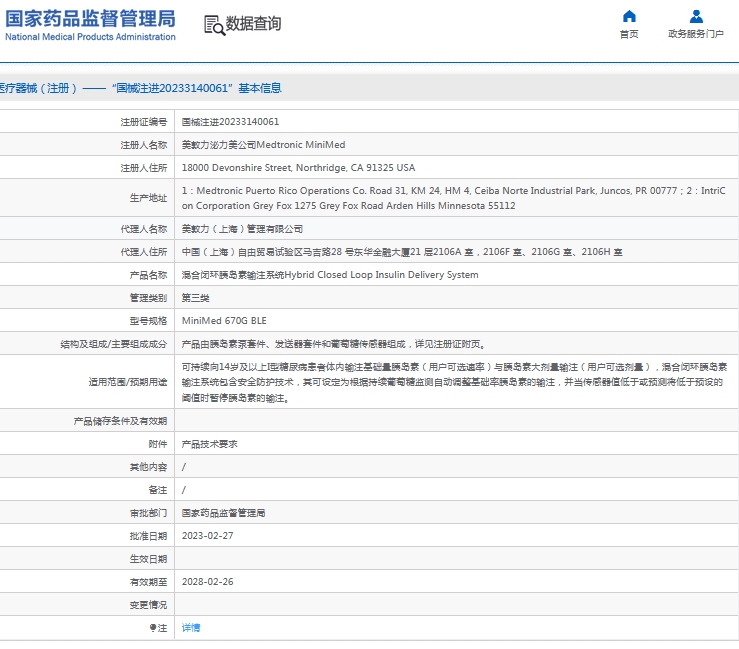Click the 代理人名称 row label
The image size is (739, 649).
pyautogui.click(x=144, y=229)
